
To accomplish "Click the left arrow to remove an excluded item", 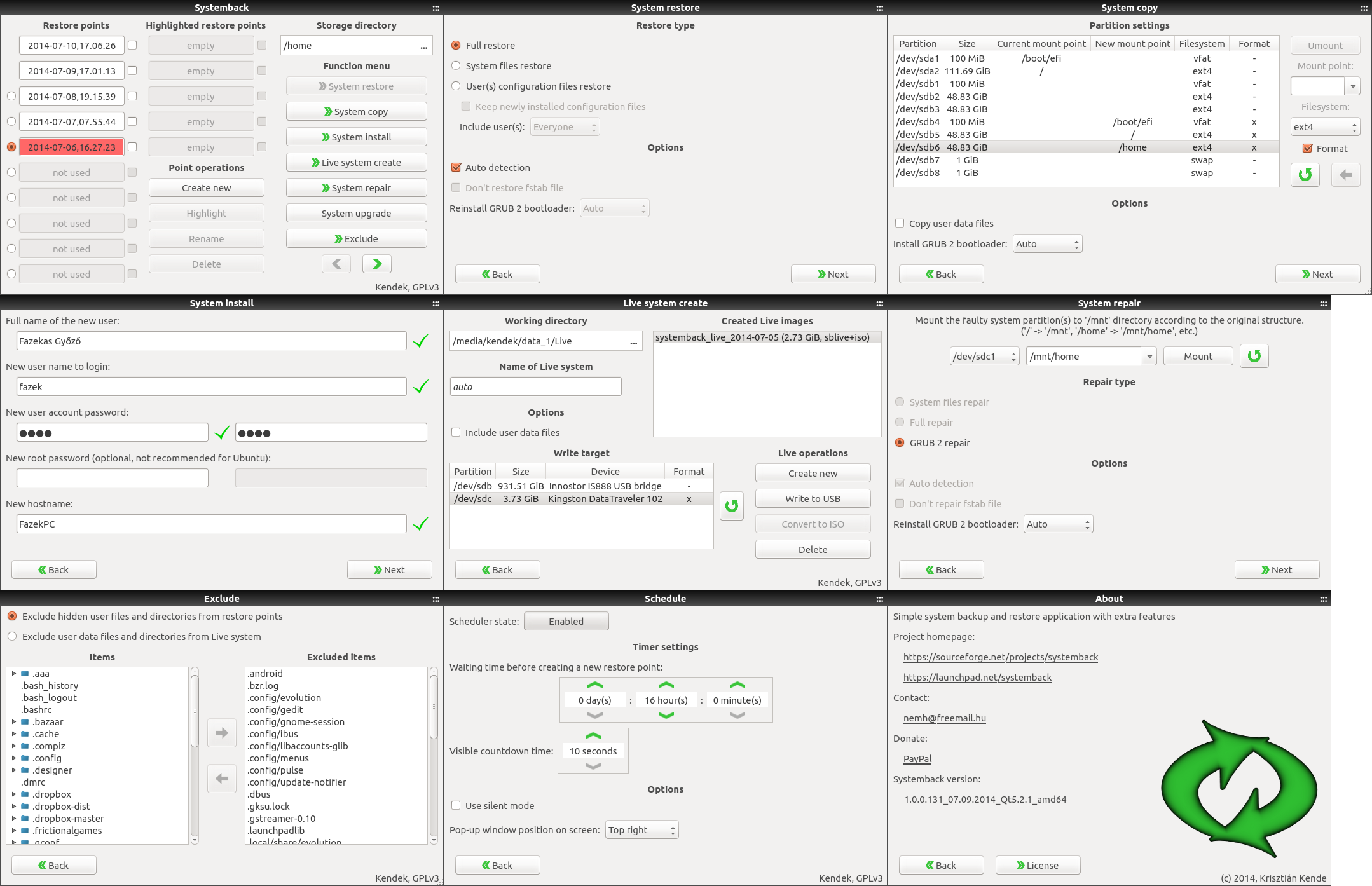I will coord(221,778).
